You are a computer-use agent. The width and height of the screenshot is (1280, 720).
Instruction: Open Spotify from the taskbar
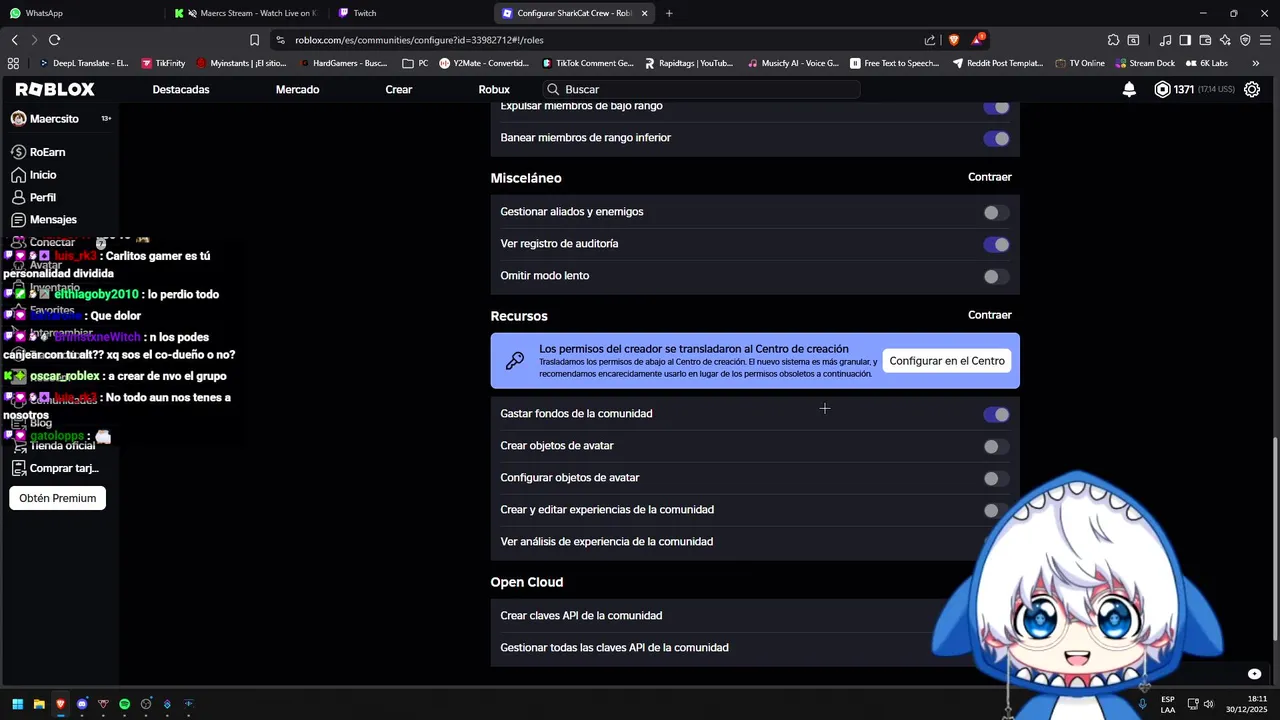[124, 704]
